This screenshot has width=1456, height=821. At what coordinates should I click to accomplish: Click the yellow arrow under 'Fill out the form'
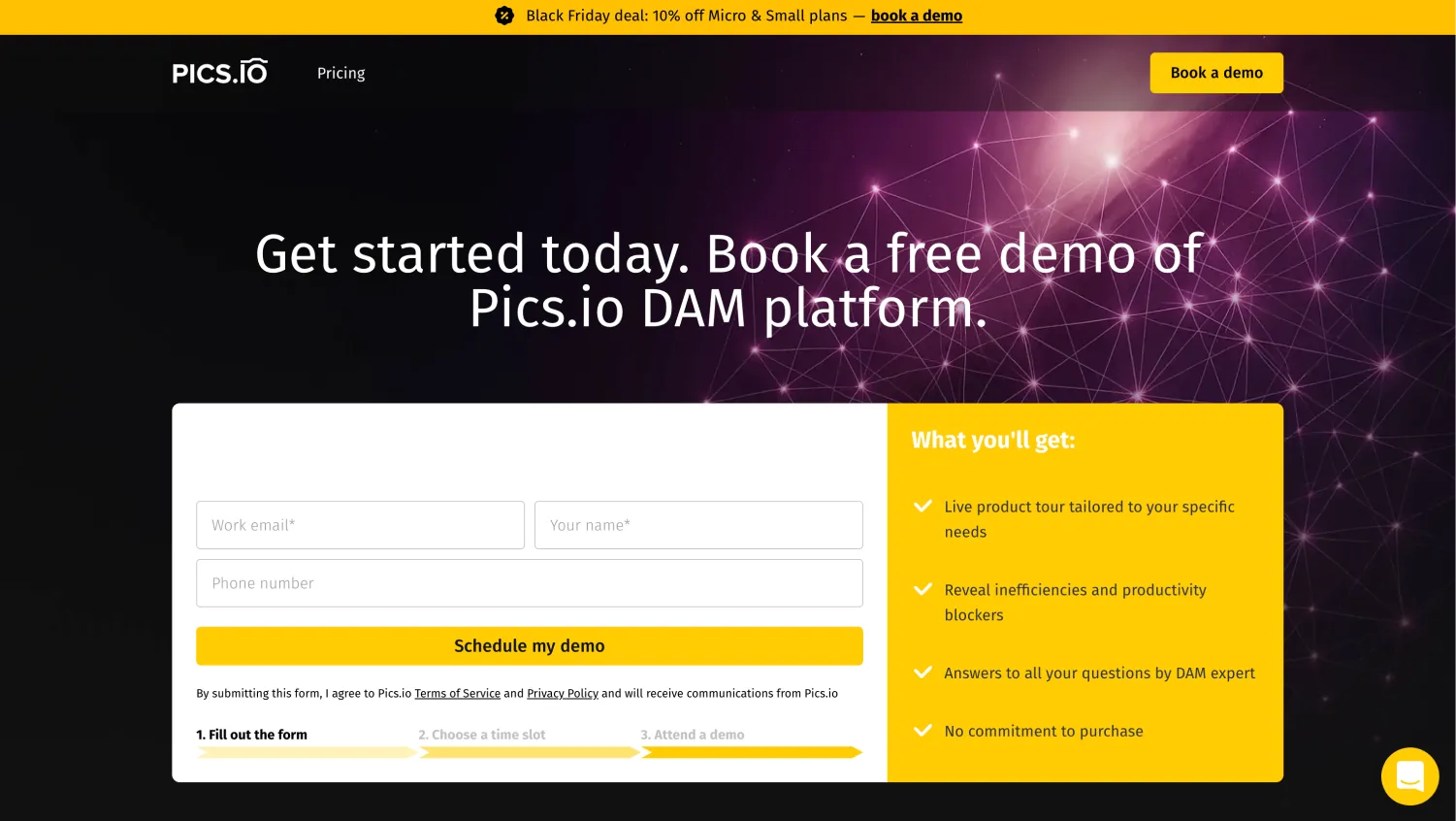(x=306, y=752)
